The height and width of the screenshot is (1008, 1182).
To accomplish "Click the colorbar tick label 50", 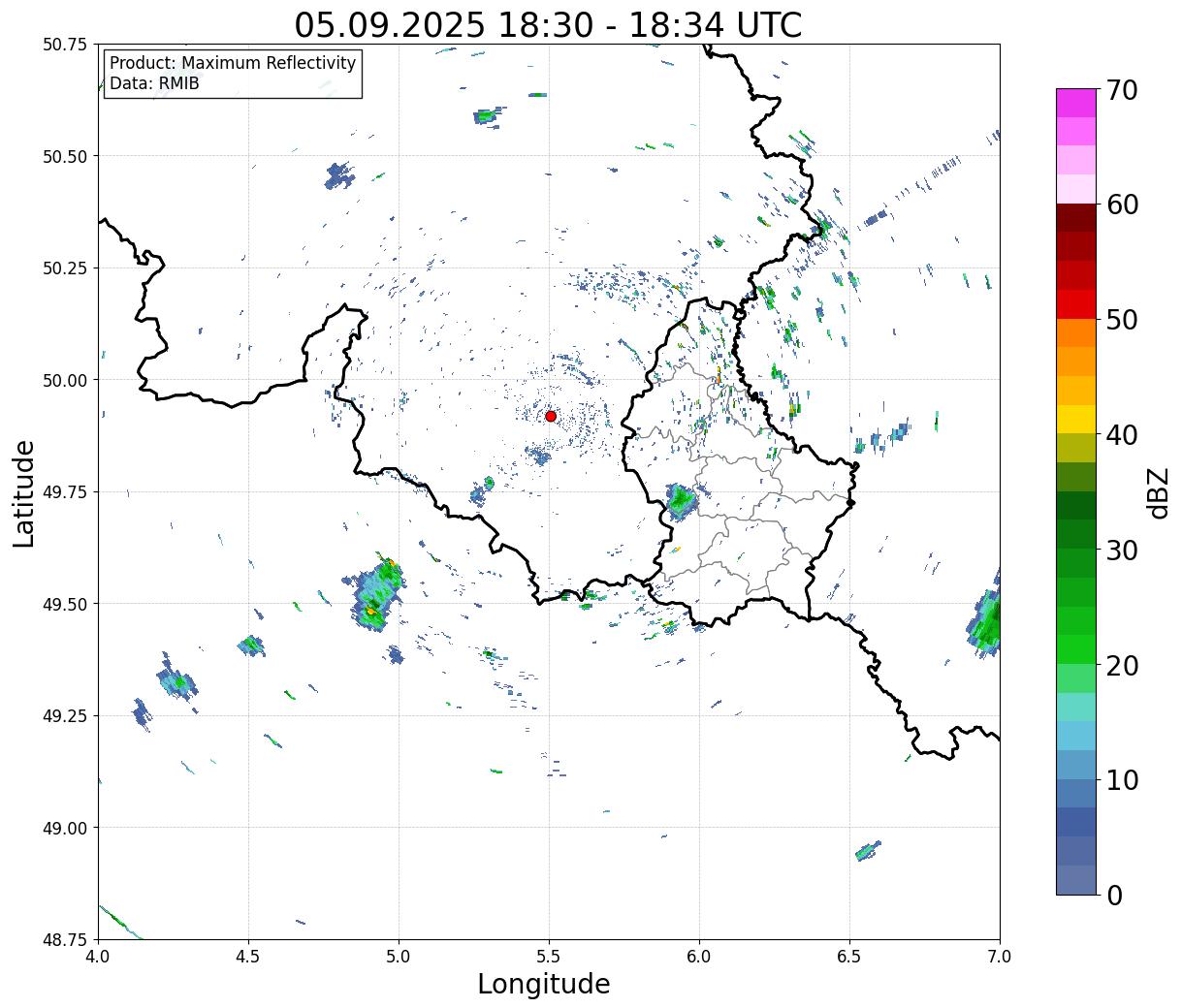I will [x=1122, y=320].
